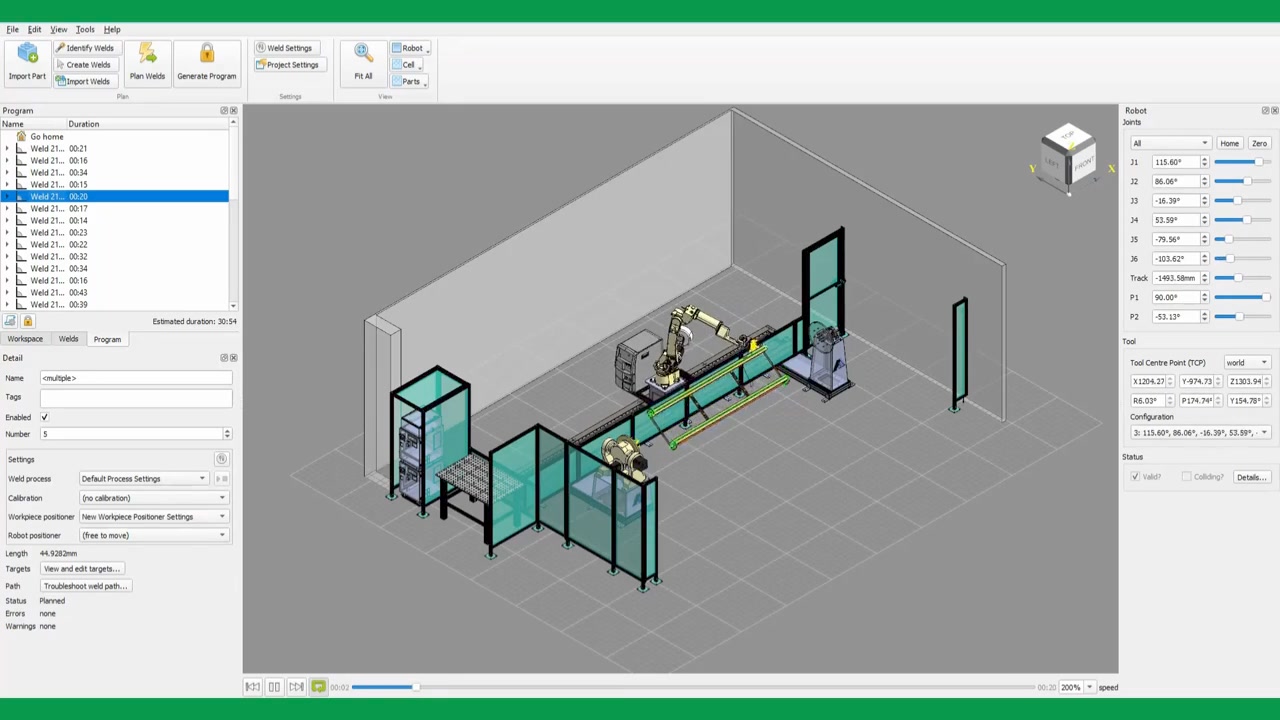Switch to the Workspace tab
Viewport: 1280px width, 720px height.
[25, 339]
